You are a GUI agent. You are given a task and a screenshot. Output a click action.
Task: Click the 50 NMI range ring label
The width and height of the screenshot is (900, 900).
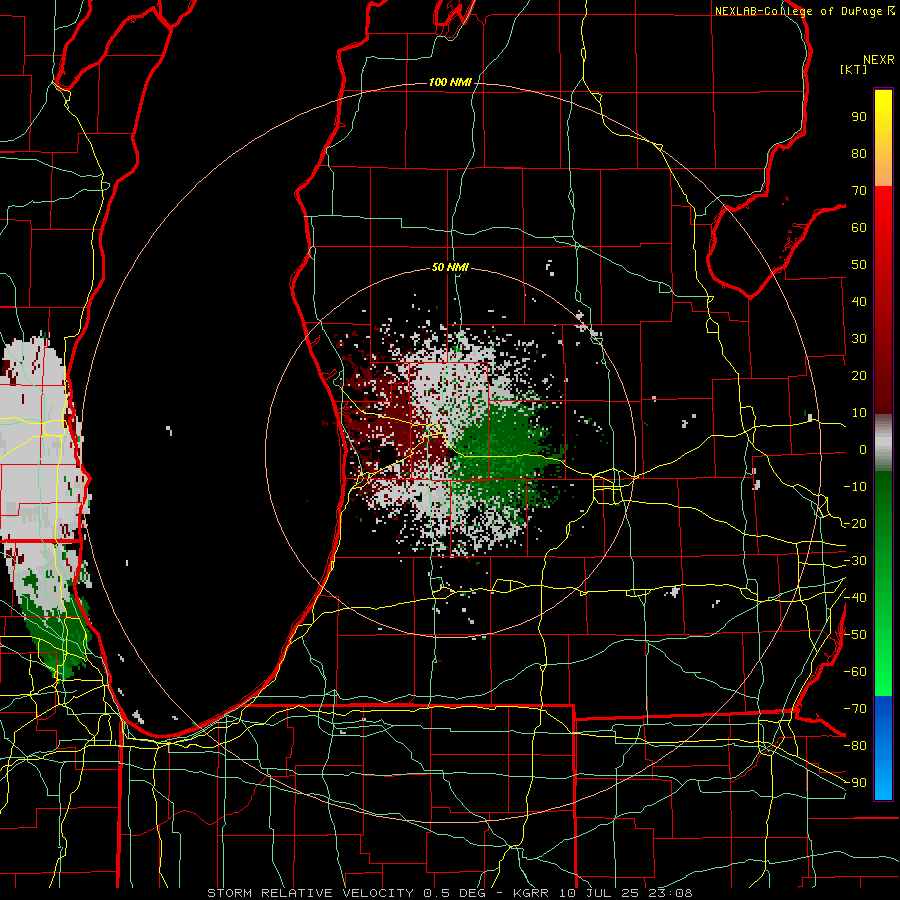450,267
